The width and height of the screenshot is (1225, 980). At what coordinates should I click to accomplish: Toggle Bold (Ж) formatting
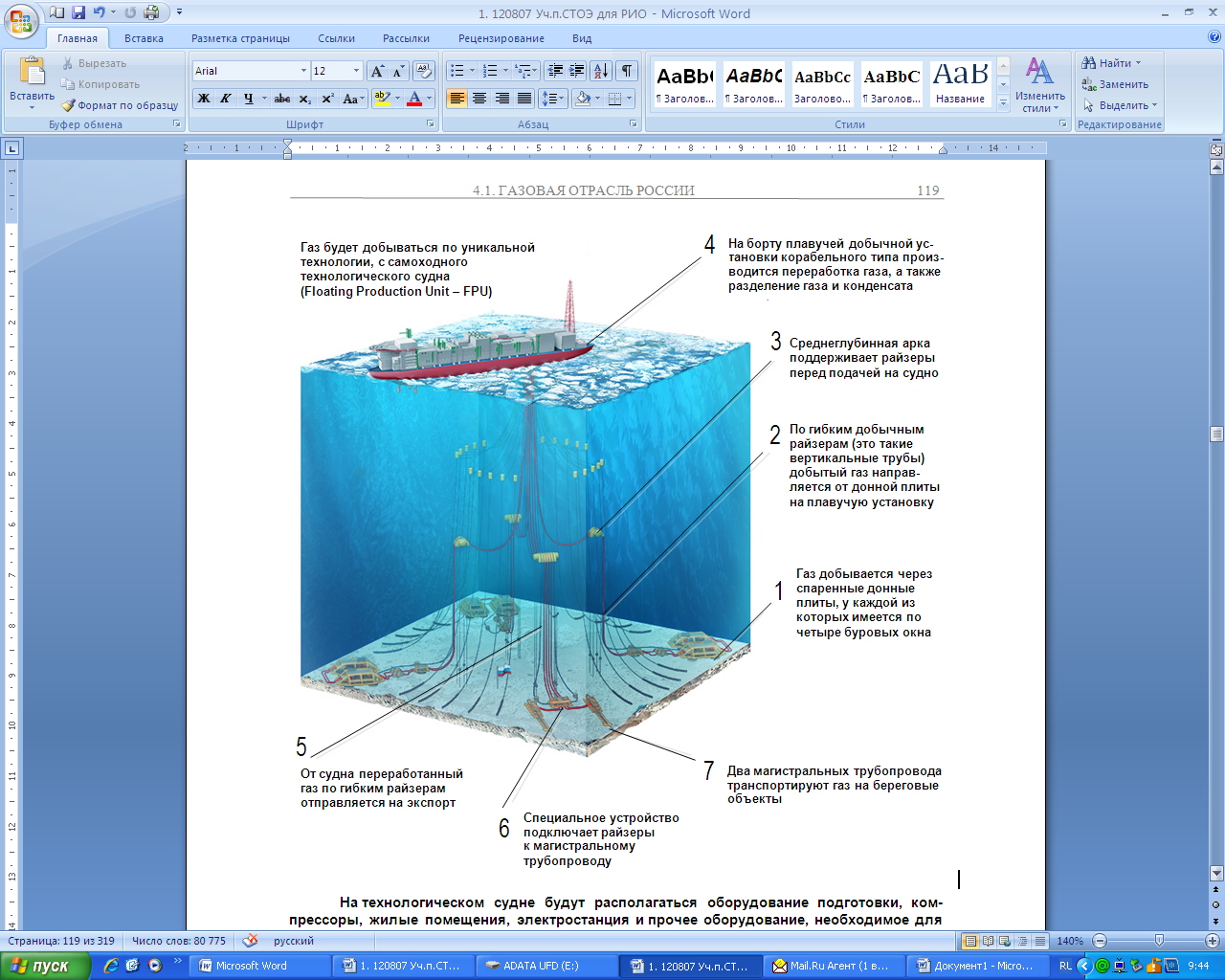pyautogui.click(x=204, y=99)
